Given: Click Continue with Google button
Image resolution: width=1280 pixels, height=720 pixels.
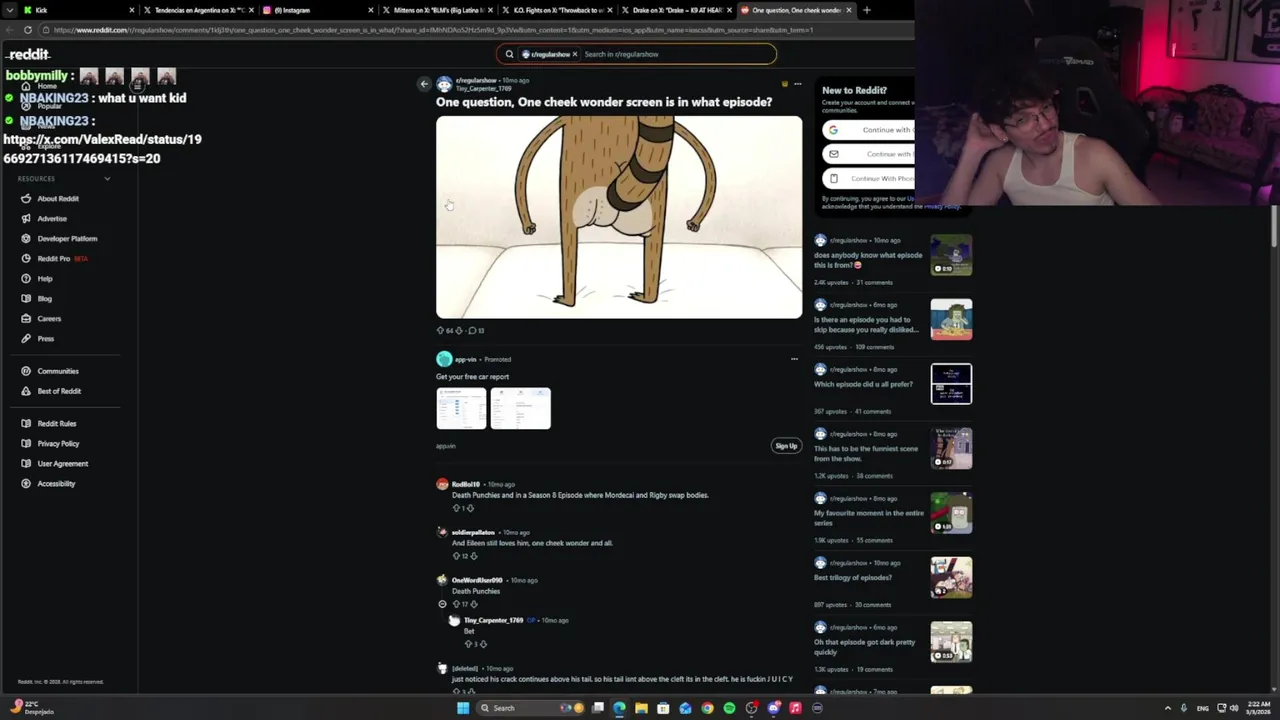Looking at the screenshot, I should click(x=868, y=130).
